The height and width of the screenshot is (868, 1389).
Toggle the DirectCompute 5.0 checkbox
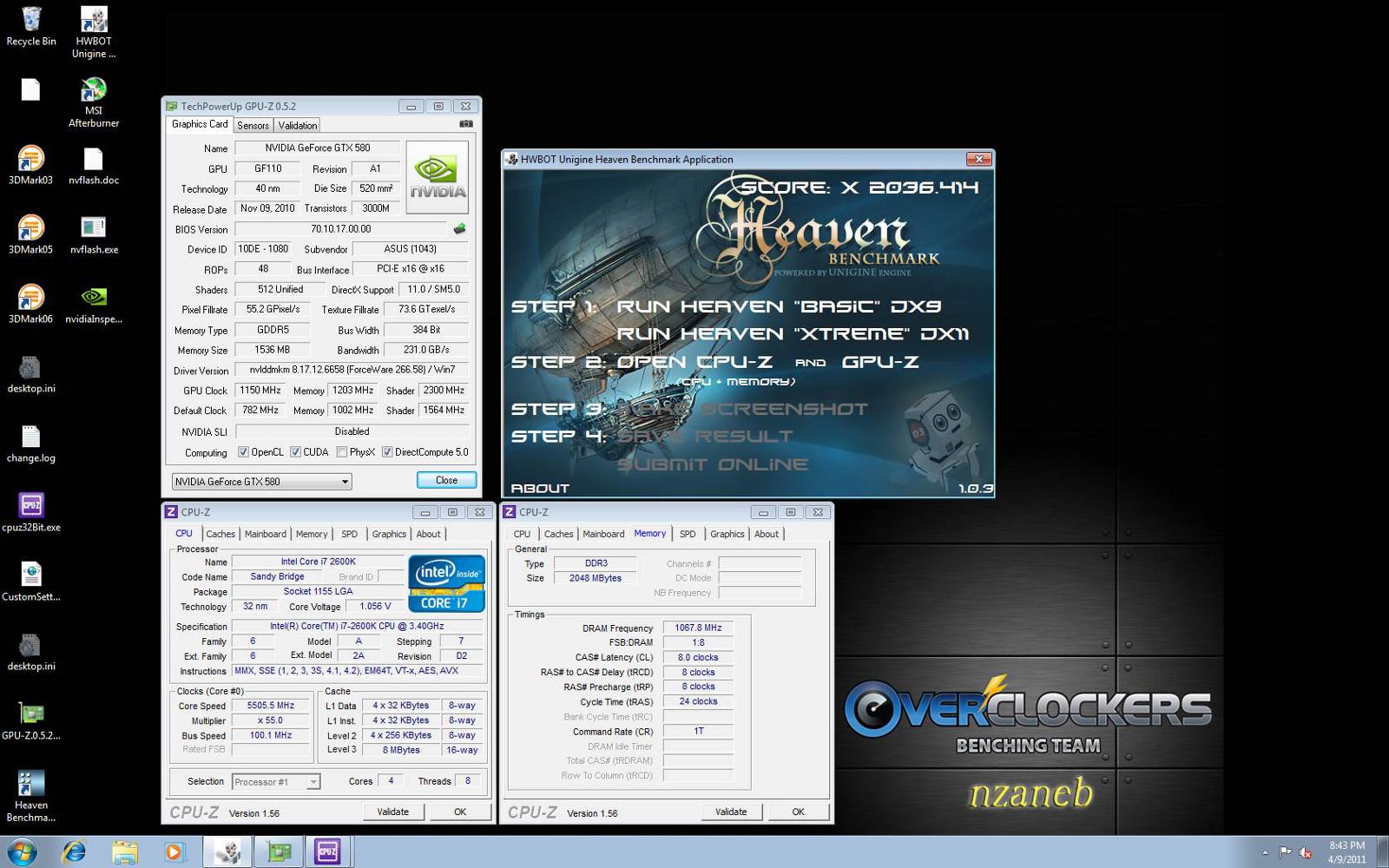(x=387, y=452)
